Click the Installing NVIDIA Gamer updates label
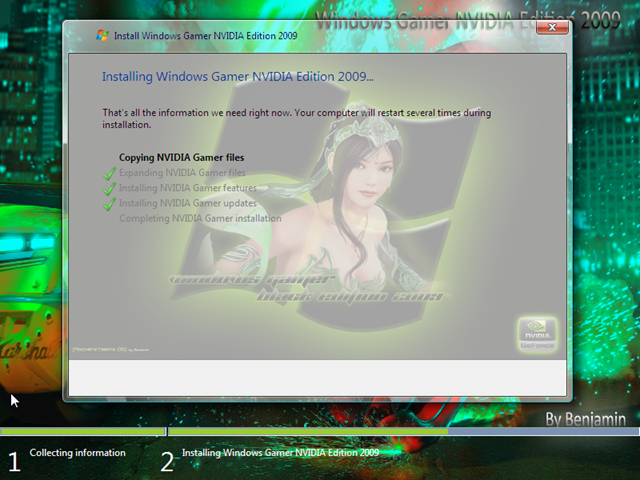The height and width of the screenshot is (480, 640). click(188, 203)
